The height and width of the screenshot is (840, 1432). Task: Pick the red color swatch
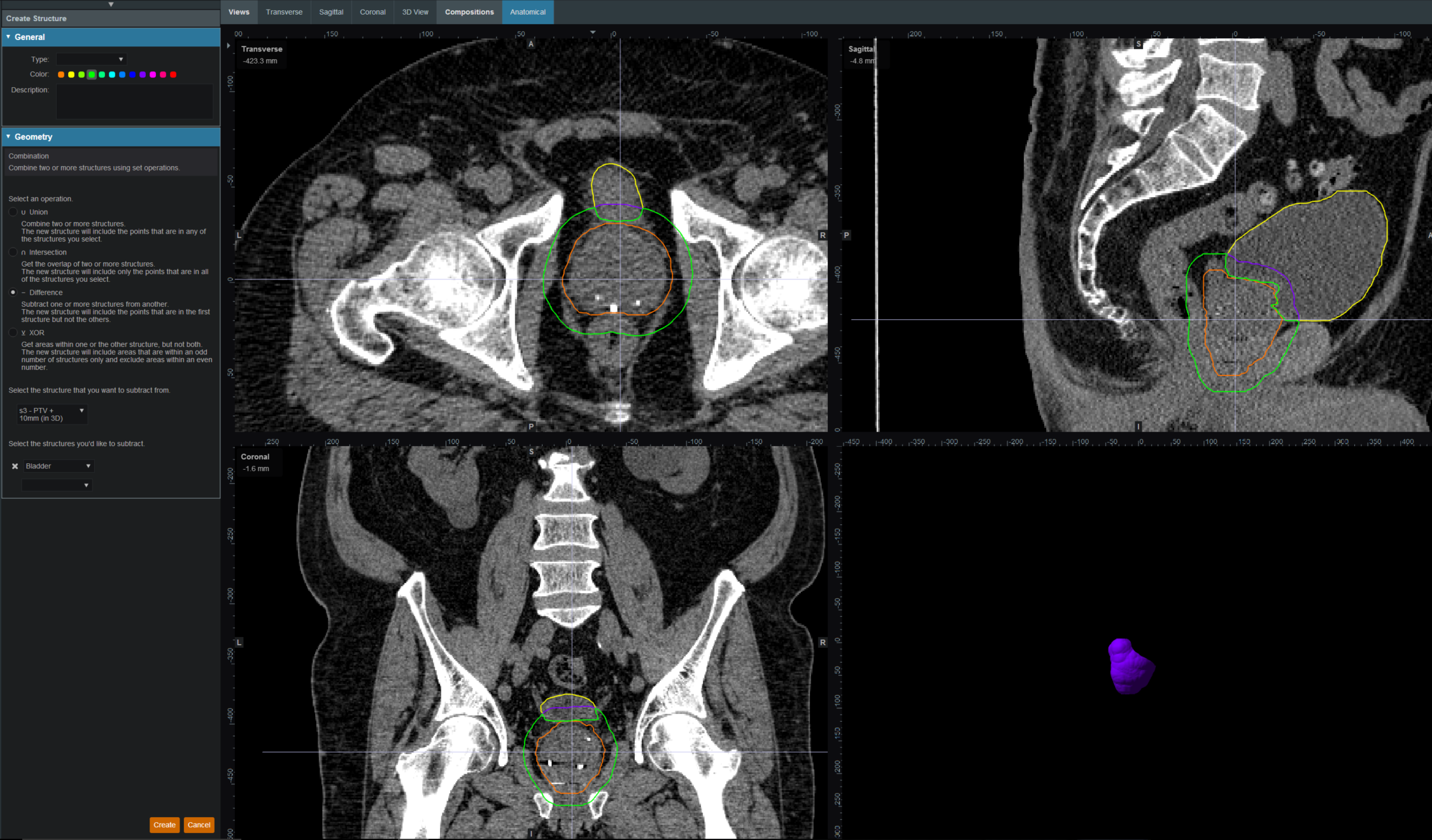click(173, 74)
